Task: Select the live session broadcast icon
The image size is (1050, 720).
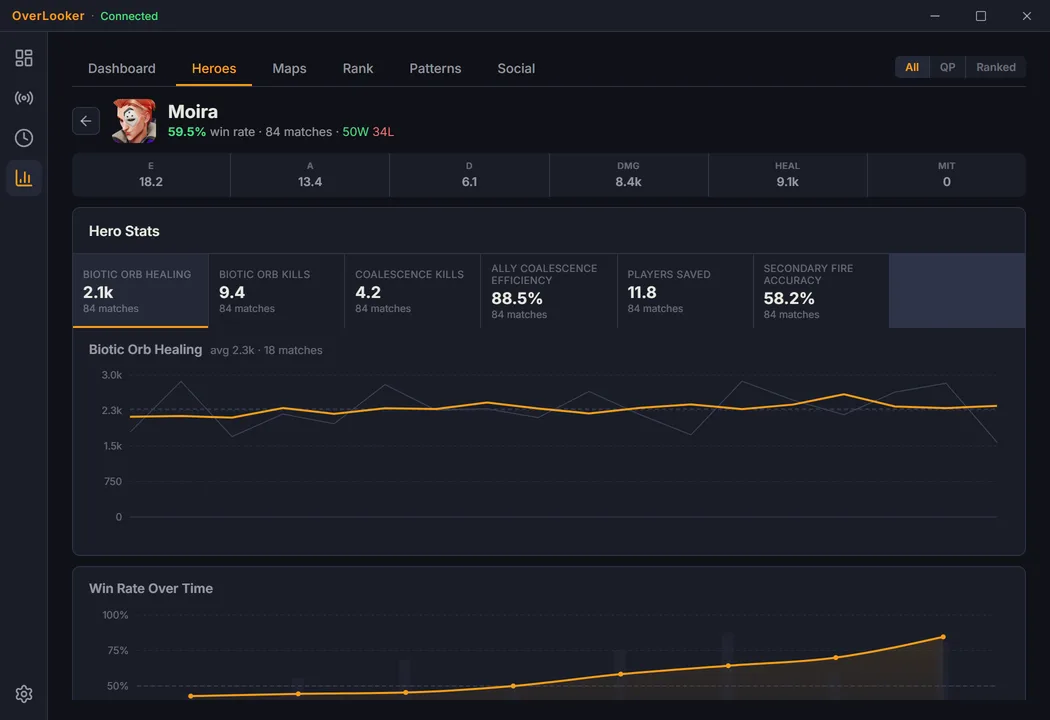Action: click(x=24, y=97)
